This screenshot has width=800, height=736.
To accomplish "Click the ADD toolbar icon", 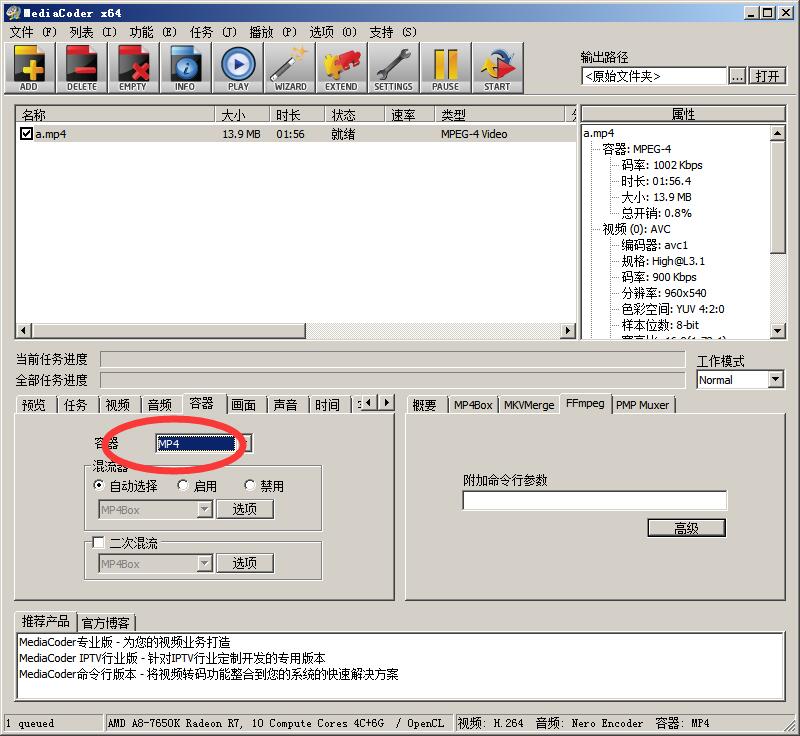I will click(30, 68).
